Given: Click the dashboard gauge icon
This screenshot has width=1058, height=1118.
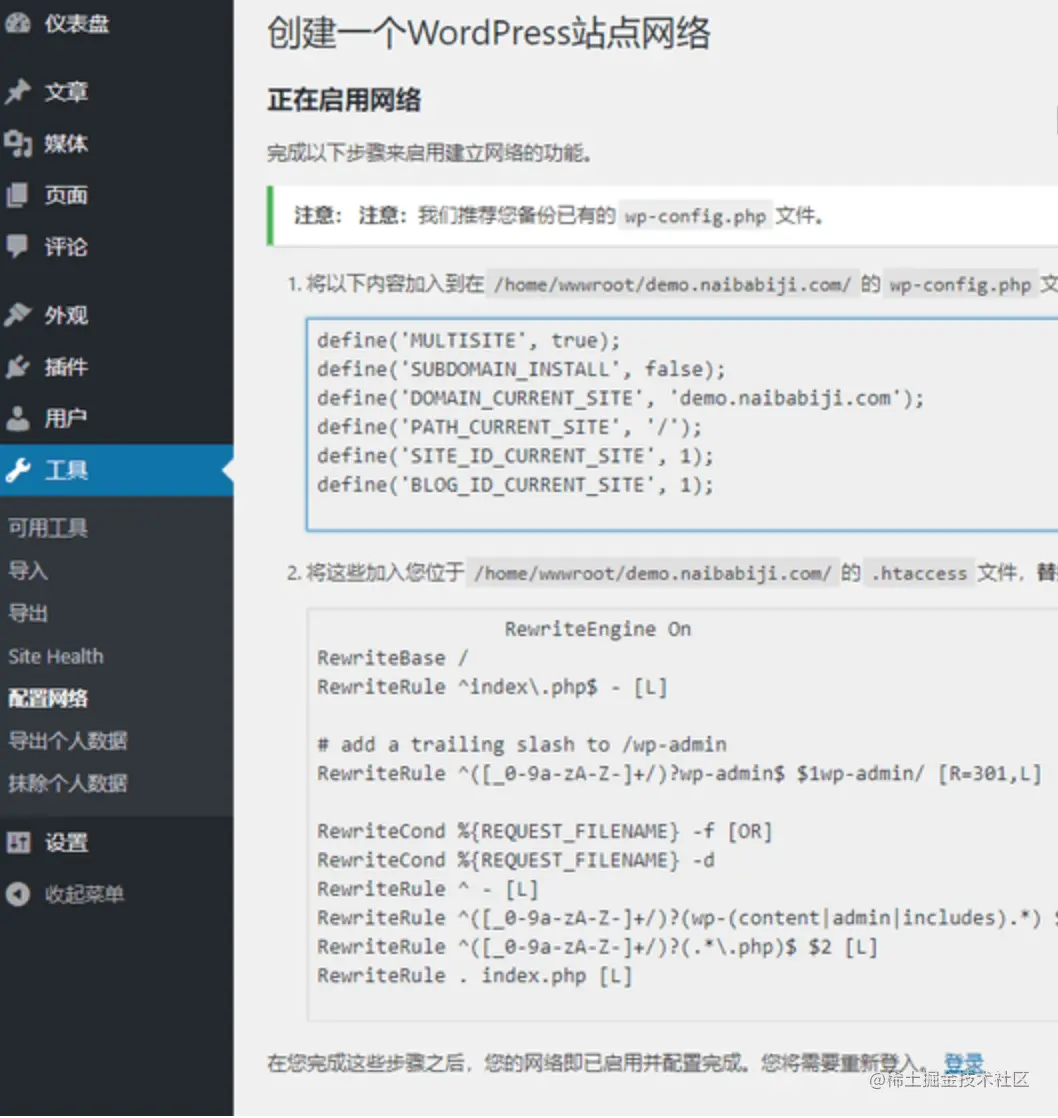Looking at the screenshot, I should click(x=17, y=24).
